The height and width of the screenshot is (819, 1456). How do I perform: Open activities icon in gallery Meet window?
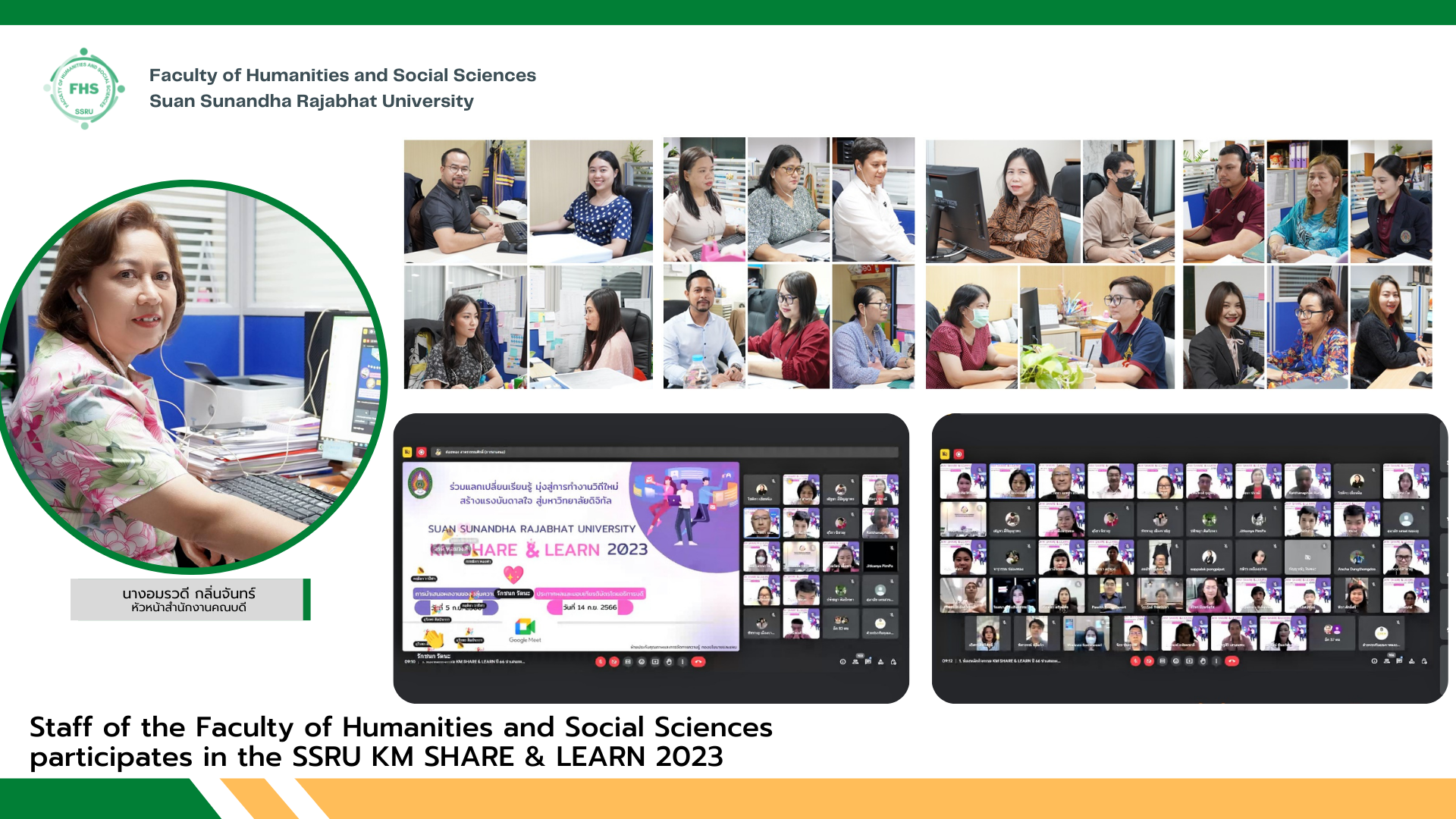pyautogui.click(x=1411, y=661)
